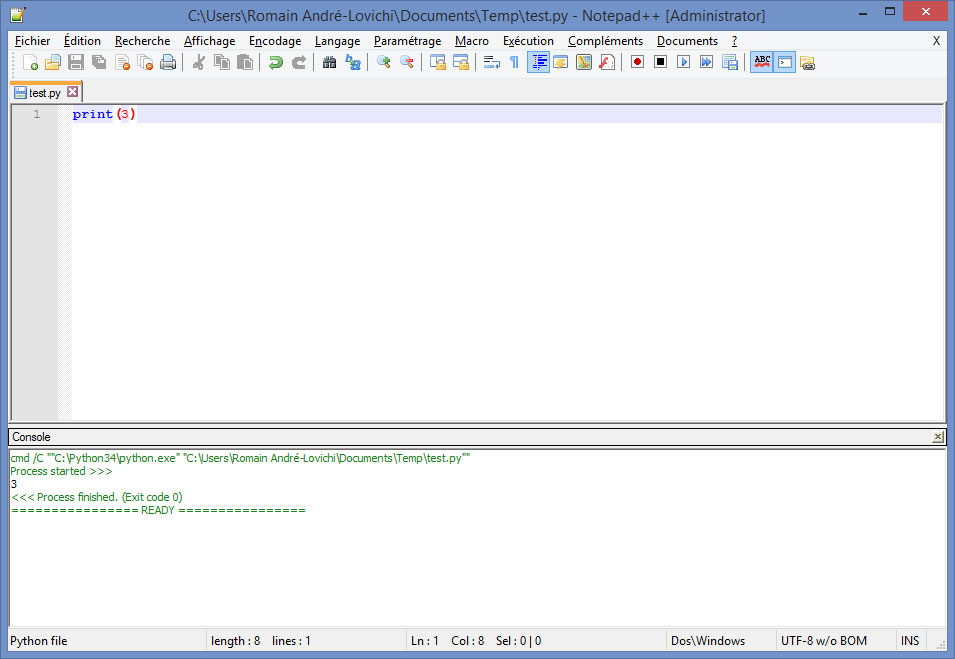955x659 pixels.
Task: Close the Console panel
Action: click(938, 437)
